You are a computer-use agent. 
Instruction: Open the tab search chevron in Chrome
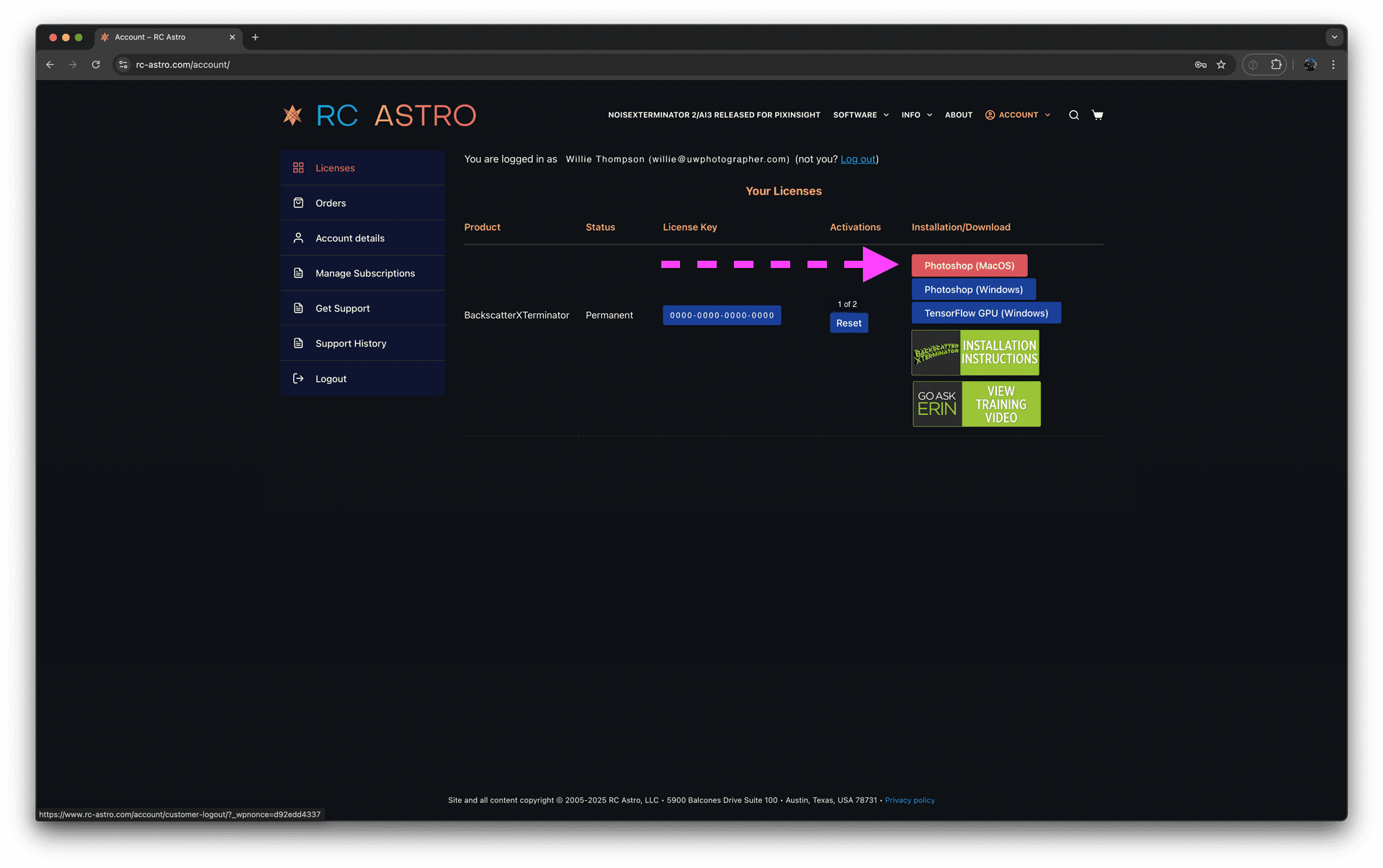[1334, 37]
